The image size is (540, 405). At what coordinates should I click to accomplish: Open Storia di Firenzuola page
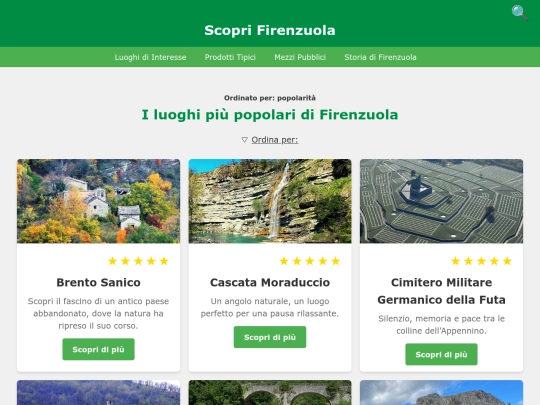[x=381, y=57]
